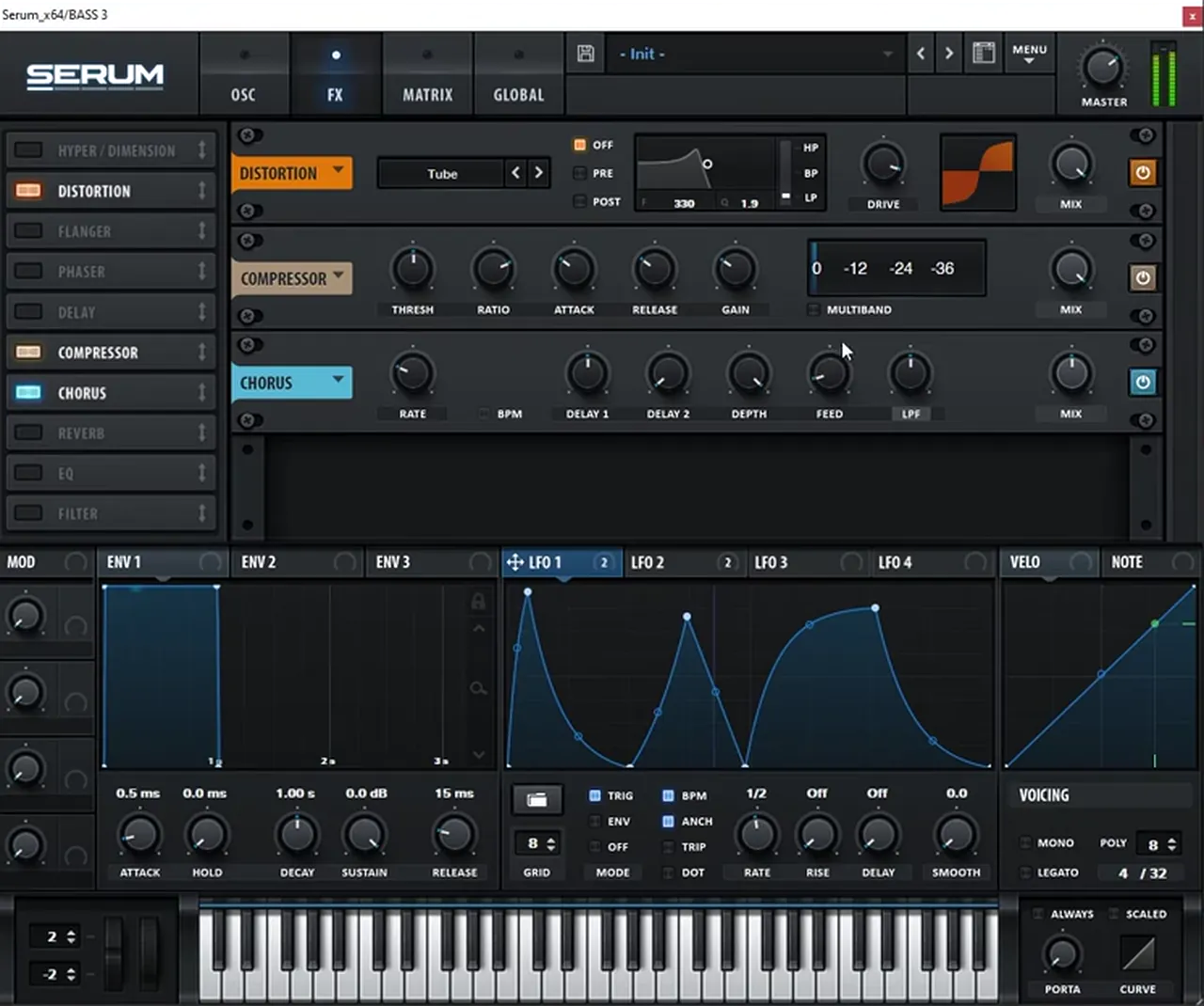Click the Reverb reorder arrows in rack
The image size is (1204, 1006).
coord(201,433)
